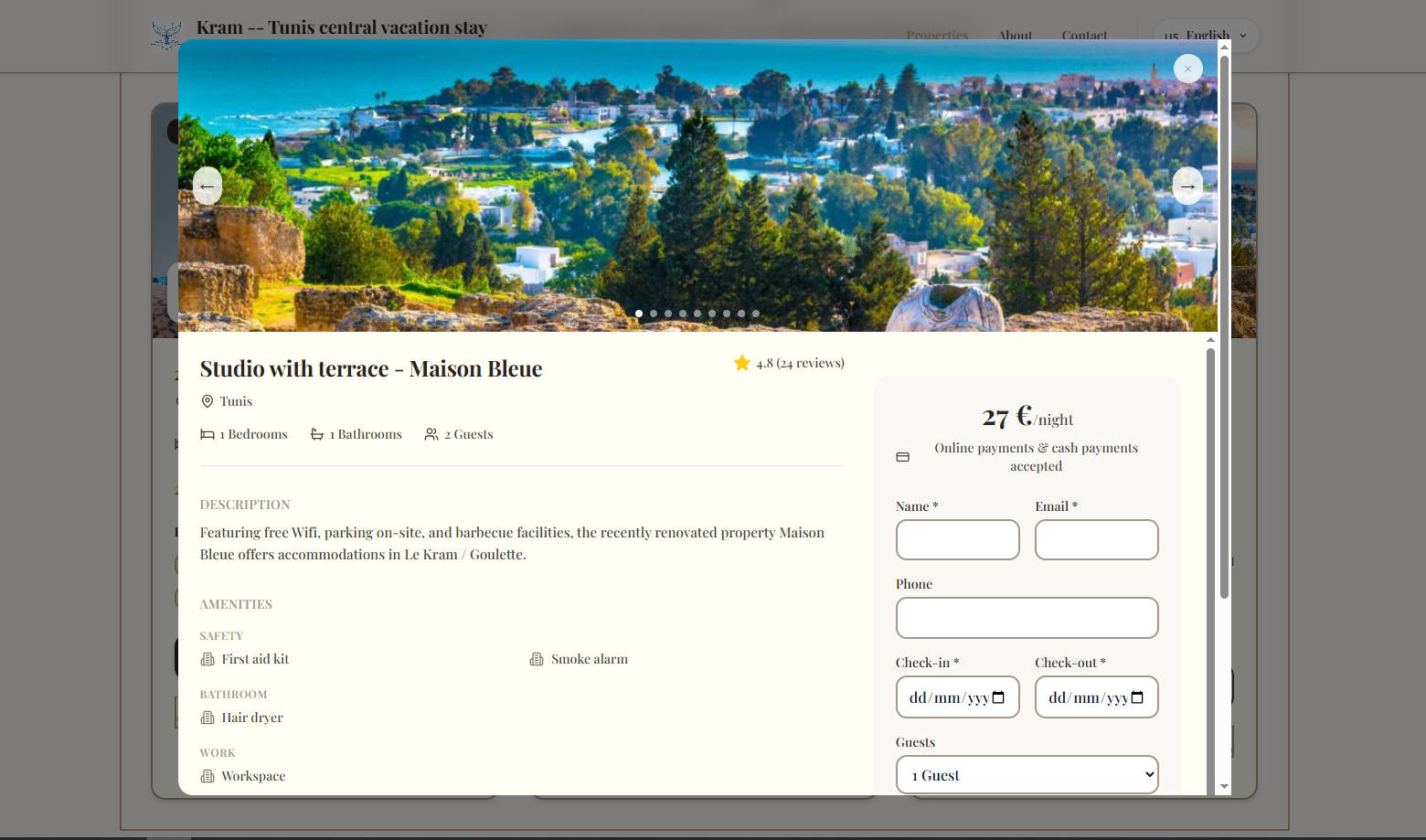Click the 1 Bedrooms text
Viewport: 1426px width, 840px height.
point(253,434)
